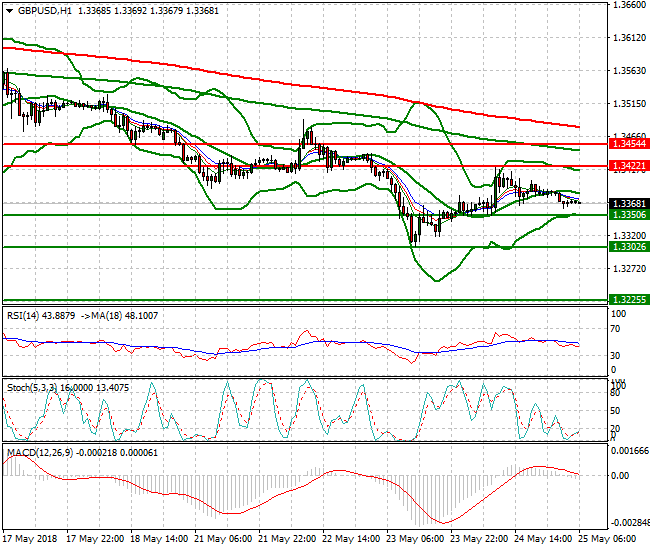Viewport: 650px width, 550px height.
Task: Select the MACD(12,26,9) indicator label
Action: [x=40, y=453]
